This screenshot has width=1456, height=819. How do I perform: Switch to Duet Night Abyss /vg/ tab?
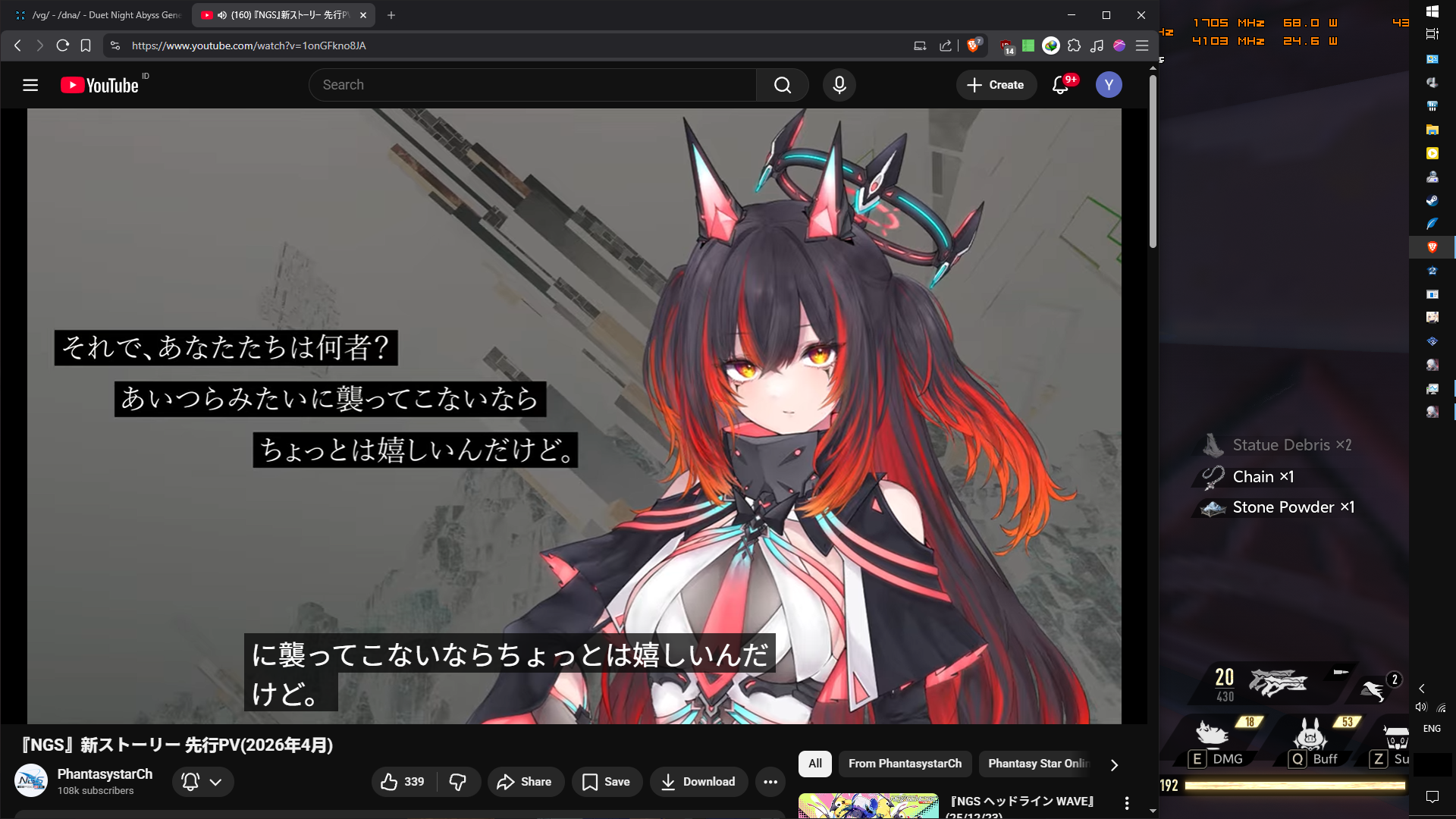click(x=99, y=15)
